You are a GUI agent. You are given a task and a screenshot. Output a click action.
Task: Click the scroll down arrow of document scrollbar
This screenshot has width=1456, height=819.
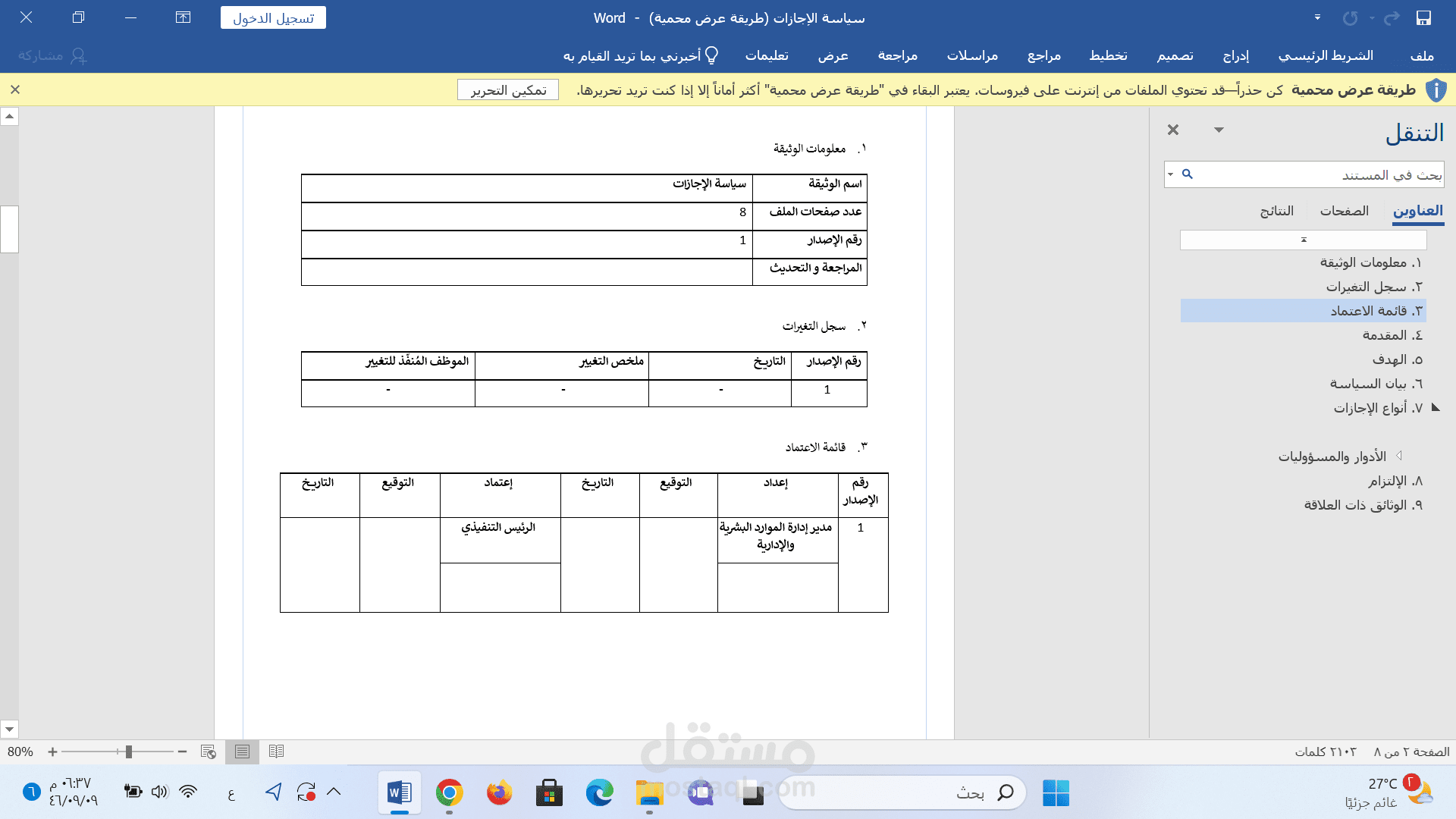click(x=9, y=730)
